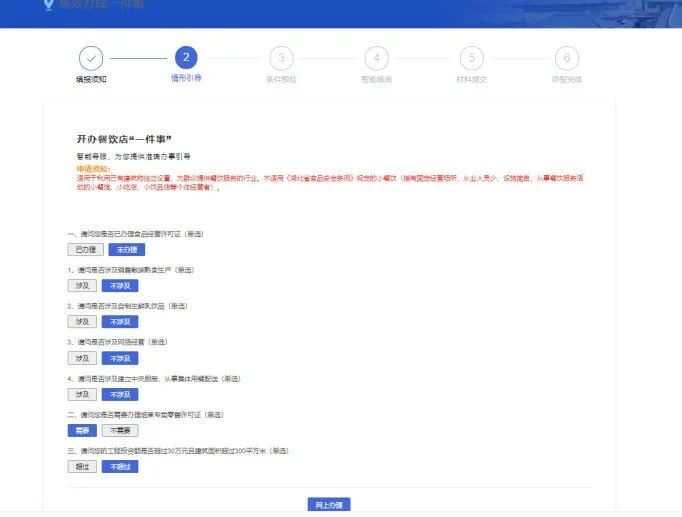Click the 申请须知 orange label
Viewport: 682px width, 517px height.
(x=94, y=169)
